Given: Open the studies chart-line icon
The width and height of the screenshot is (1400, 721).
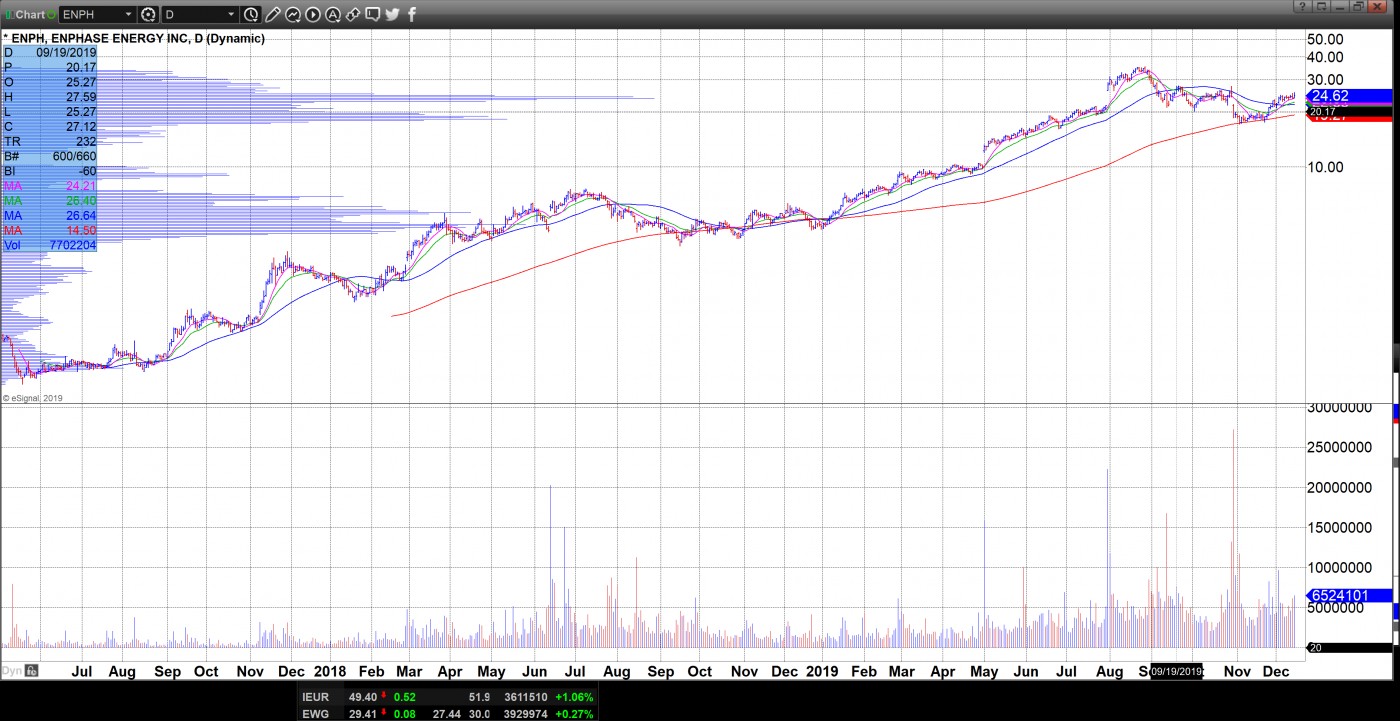Looking at the screenshot, I should point(293,14).
